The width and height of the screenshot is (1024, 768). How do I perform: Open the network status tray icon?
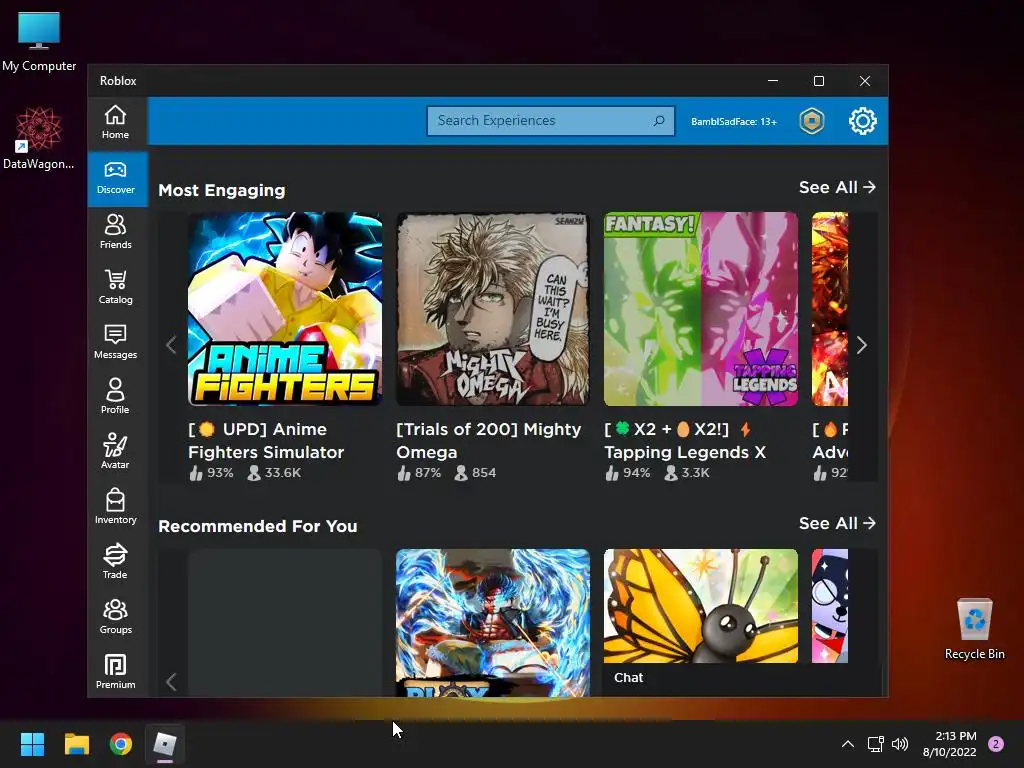tap(876, 744)
